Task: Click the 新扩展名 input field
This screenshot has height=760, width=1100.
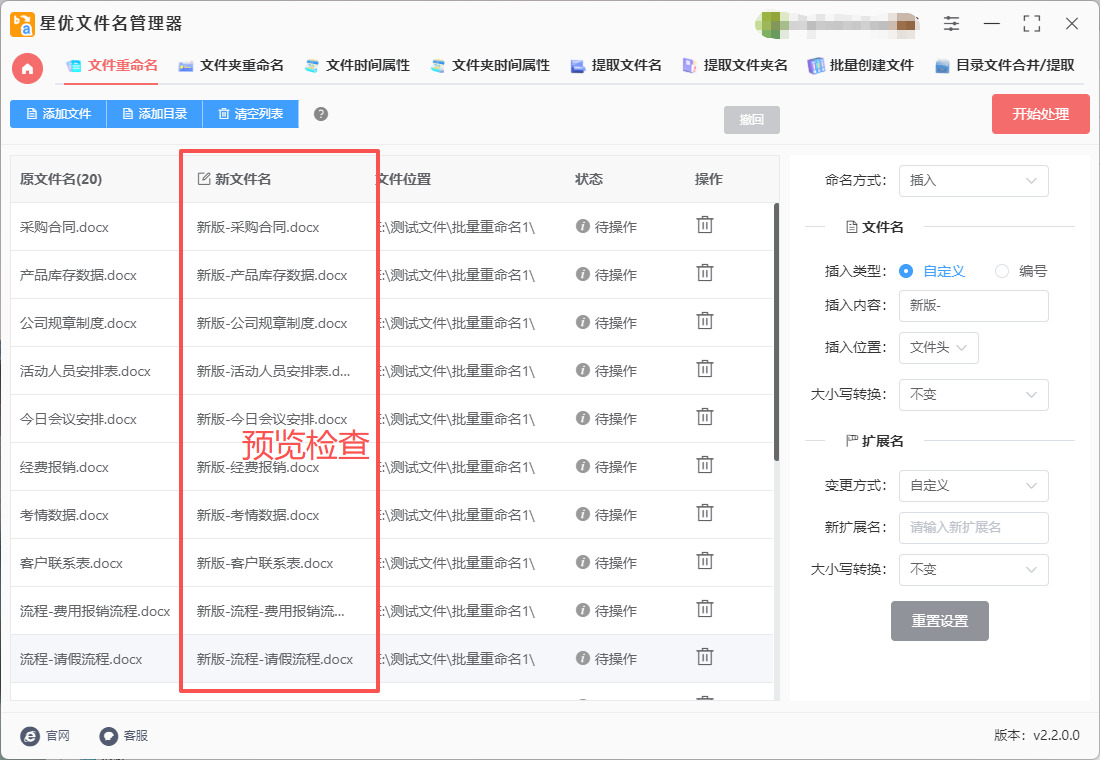Action: [973, 528]
